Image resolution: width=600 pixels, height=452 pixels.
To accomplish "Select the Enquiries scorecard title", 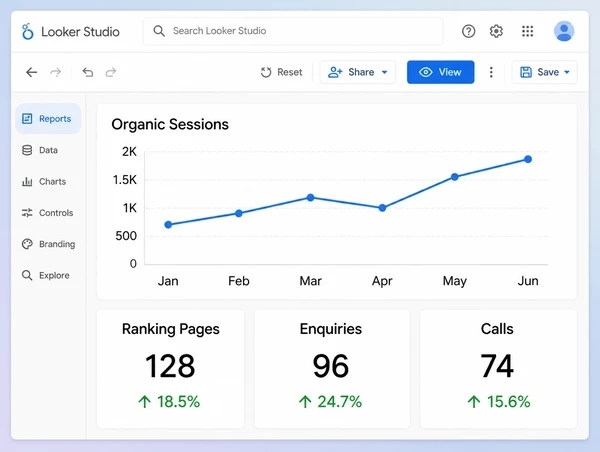I will pyautogui.click(x=331, y=329).
